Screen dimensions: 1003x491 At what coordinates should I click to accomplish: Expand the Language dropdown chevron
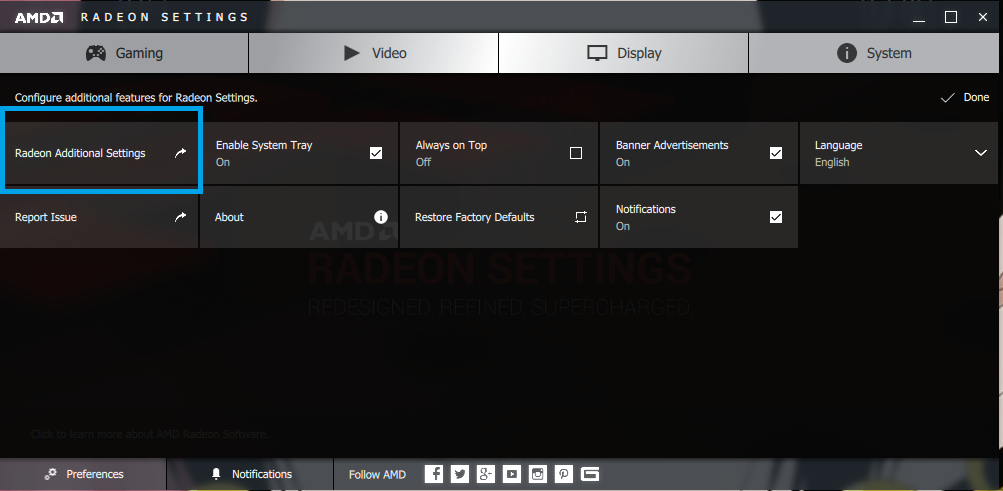point(981,153)
